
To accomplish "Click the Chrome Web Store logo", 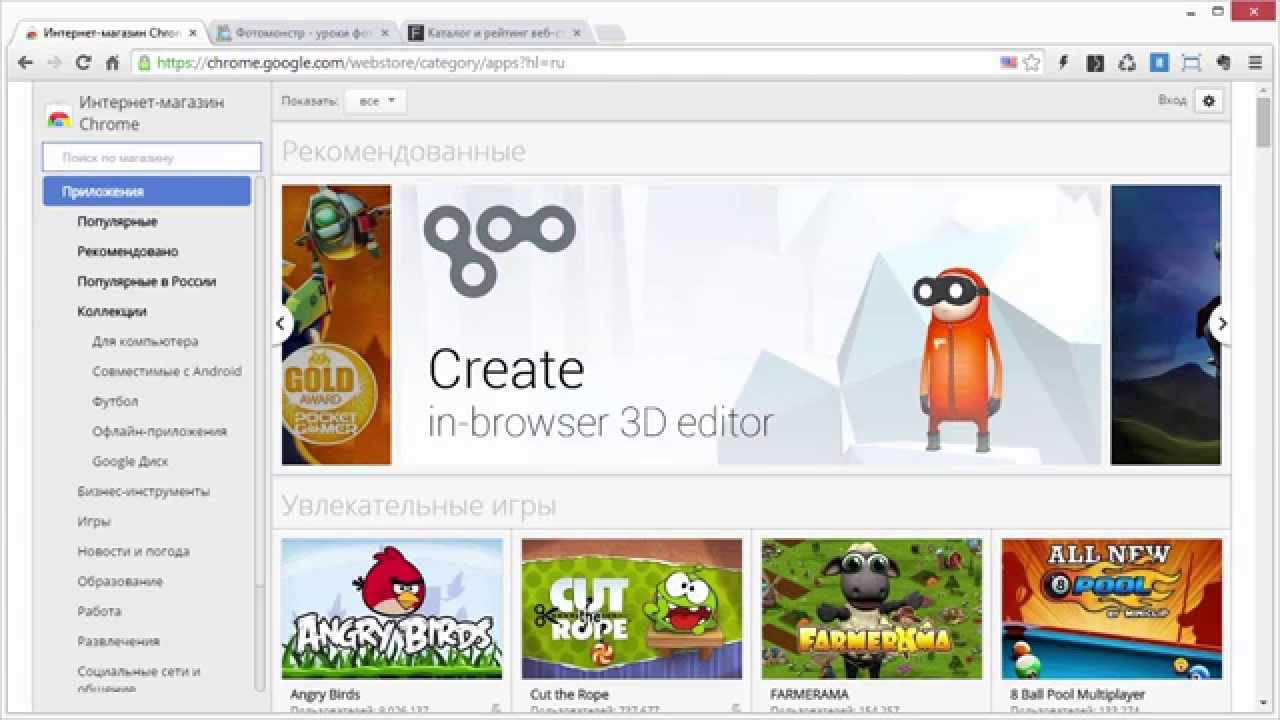I will pyautogui.click(x=59, y=116).
